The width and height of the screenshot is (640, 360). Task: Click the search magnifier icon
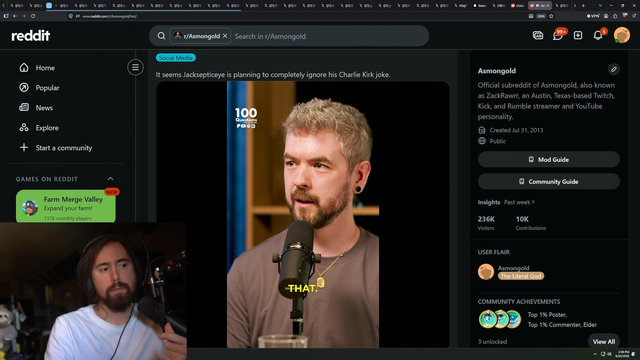(161, 36)
